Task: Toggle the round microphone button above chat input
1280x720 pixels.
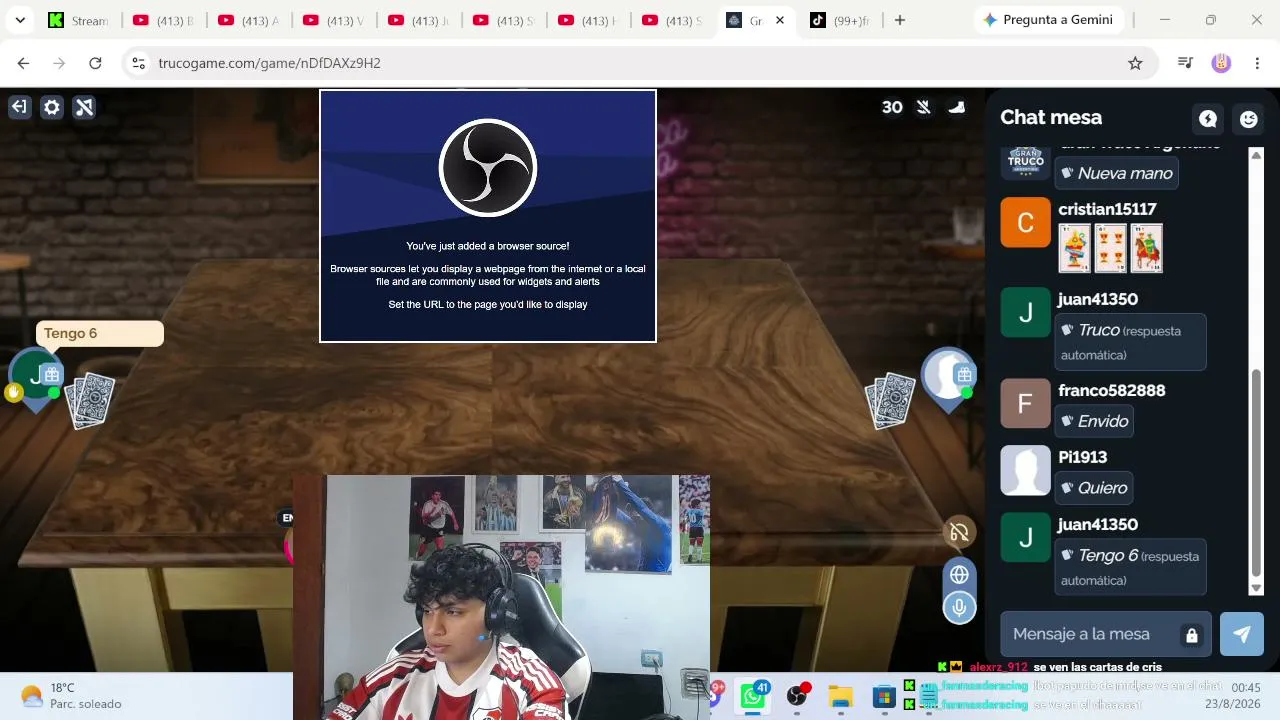Action: (959, 607)
